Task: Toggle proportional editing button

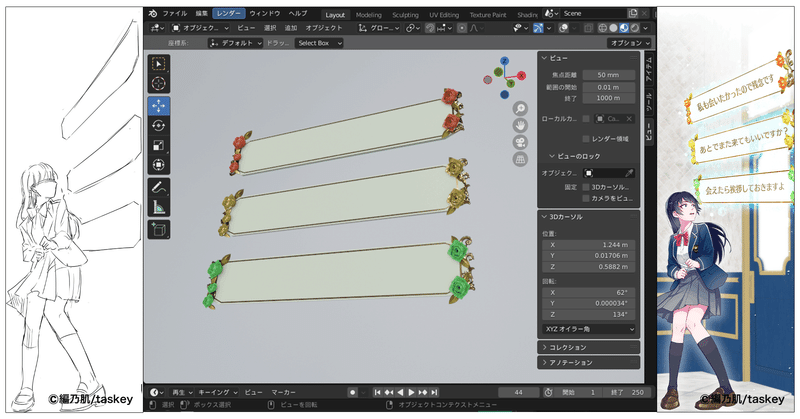Action: (x=462, y=28)
